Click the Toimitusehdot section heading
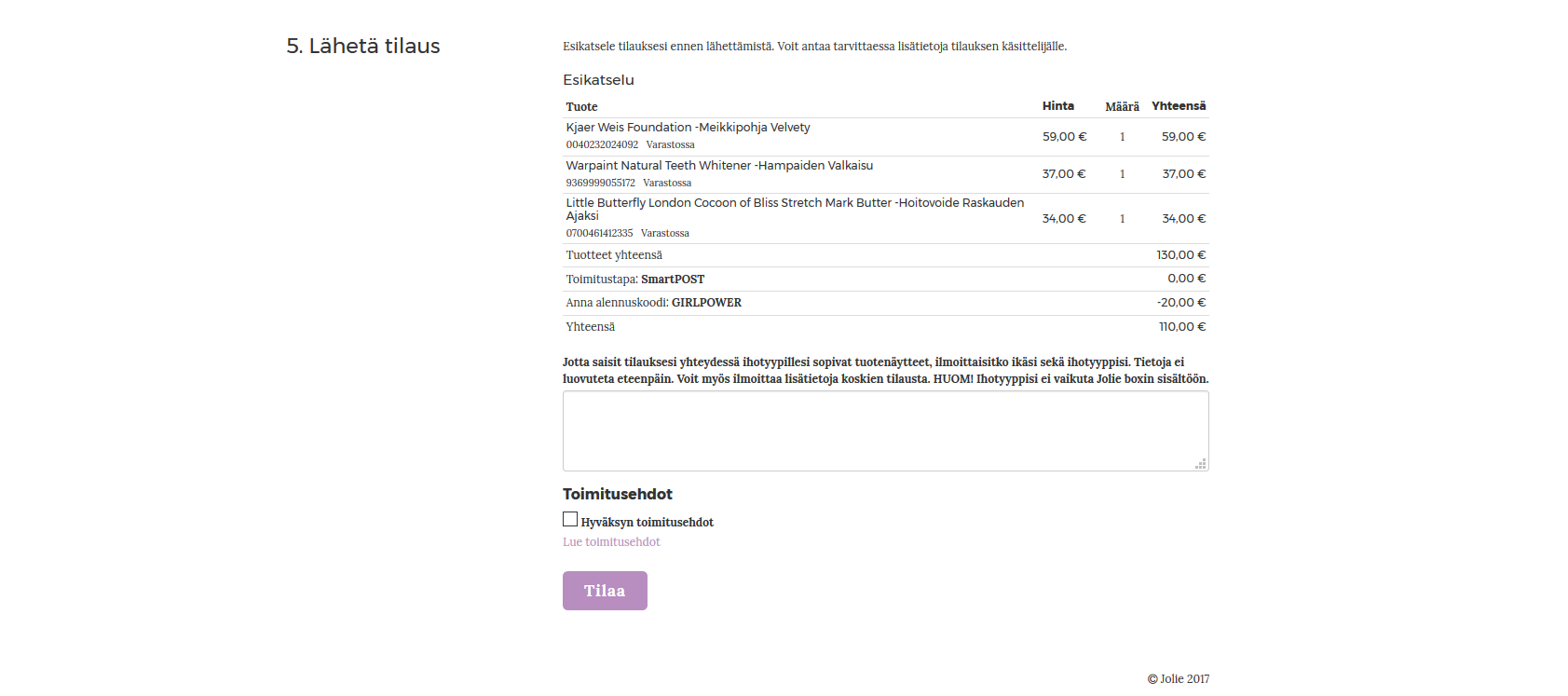The height and width of the screenshot is (696, 1568). 617,495
